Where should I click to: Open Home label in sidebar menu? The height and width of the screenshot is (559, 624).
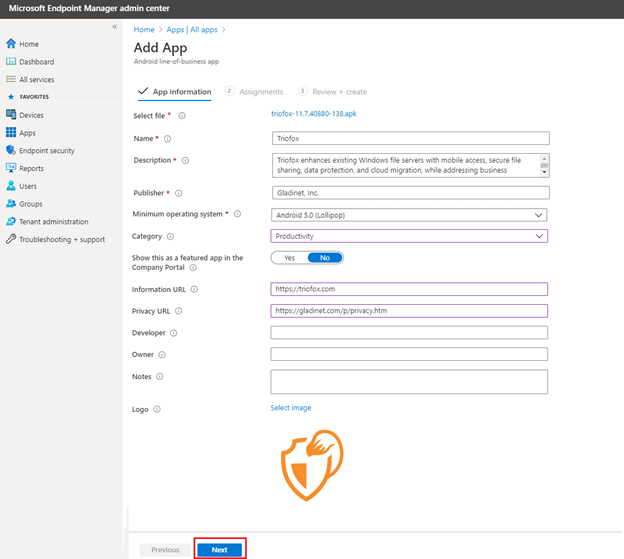pyautogui.click(x=29, y=44)
